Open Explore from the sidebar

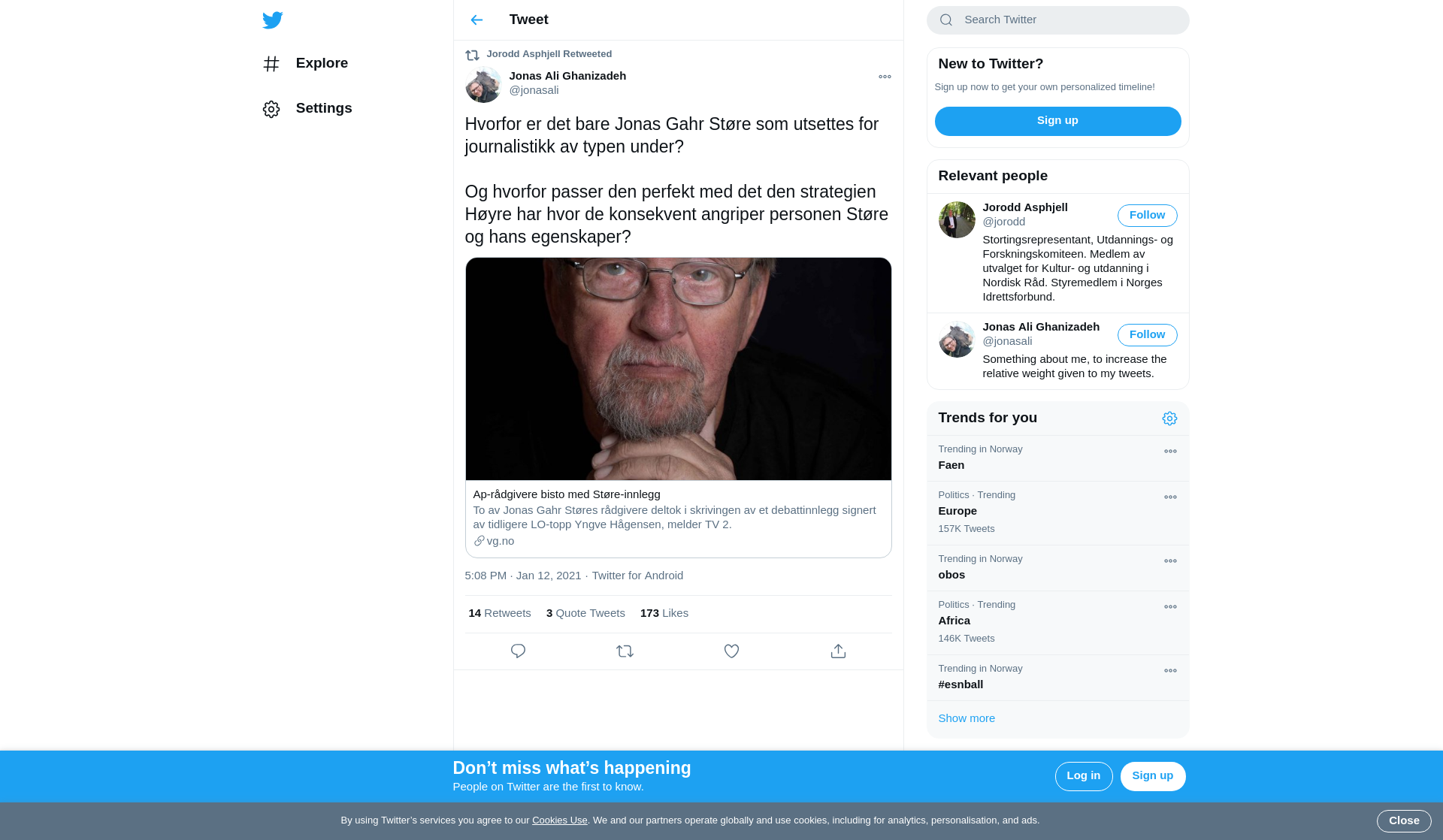tap(305, 63)
